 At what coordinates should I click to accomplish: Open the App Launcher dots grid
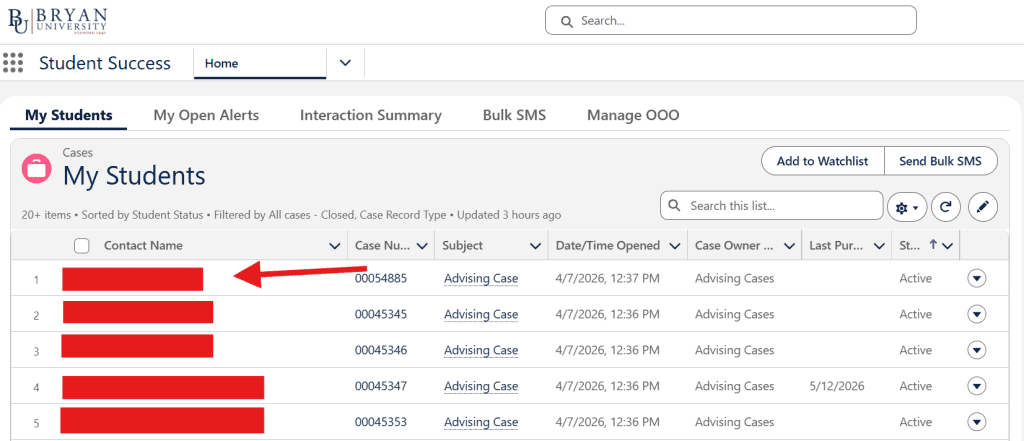coord(13,63)
